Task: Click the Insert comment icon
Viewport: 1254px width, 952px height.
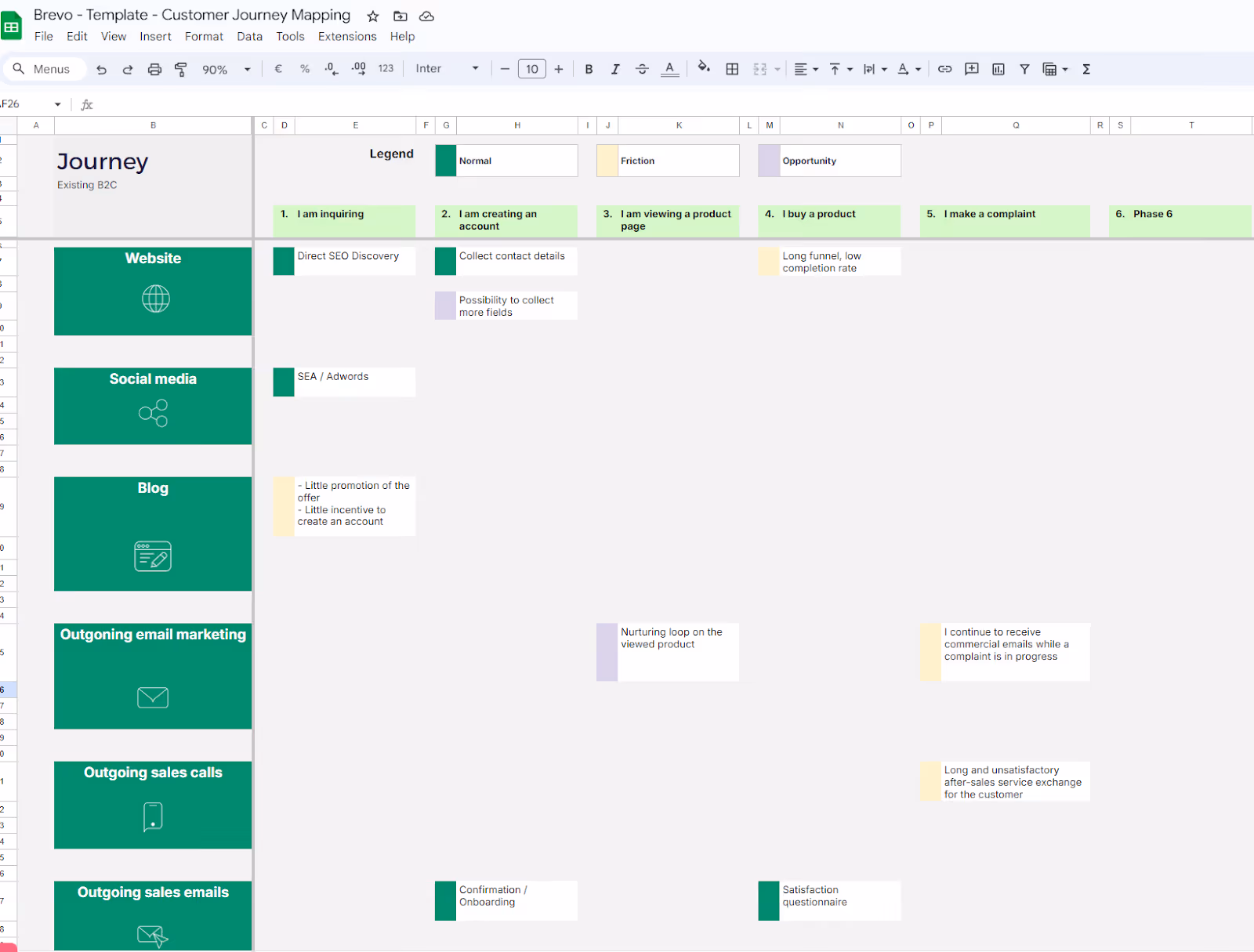Action: [x=972, y=69]
